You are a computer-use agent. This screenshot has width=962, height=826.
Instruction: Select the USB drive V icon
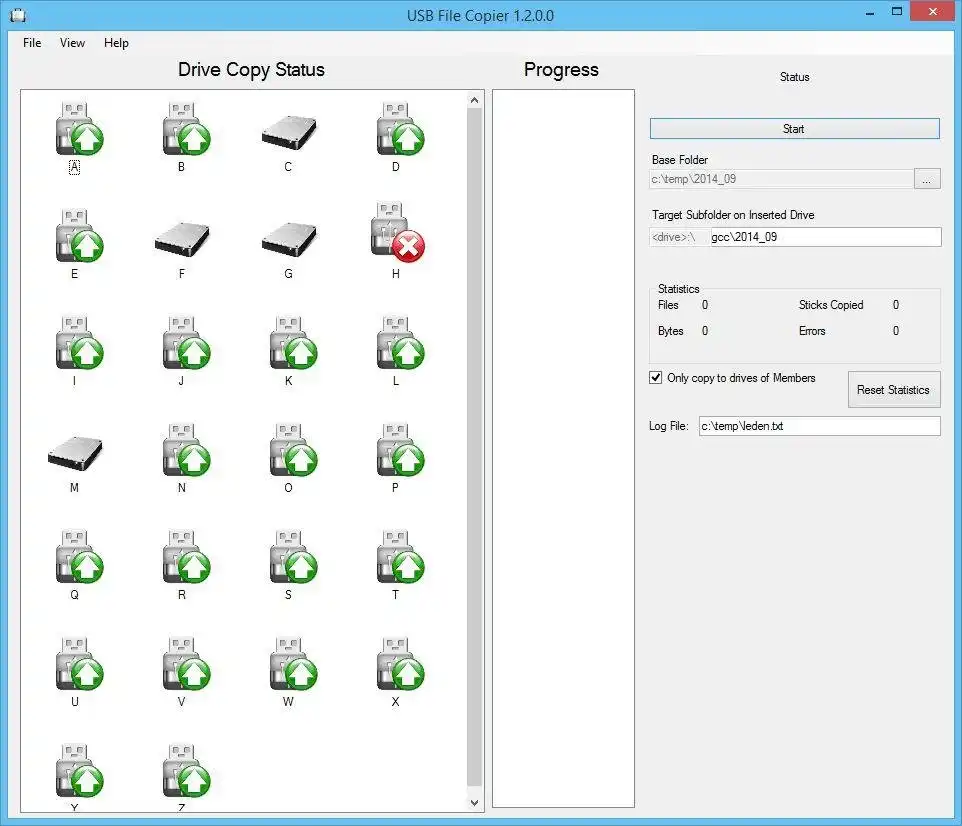click(x=187, y=663)
